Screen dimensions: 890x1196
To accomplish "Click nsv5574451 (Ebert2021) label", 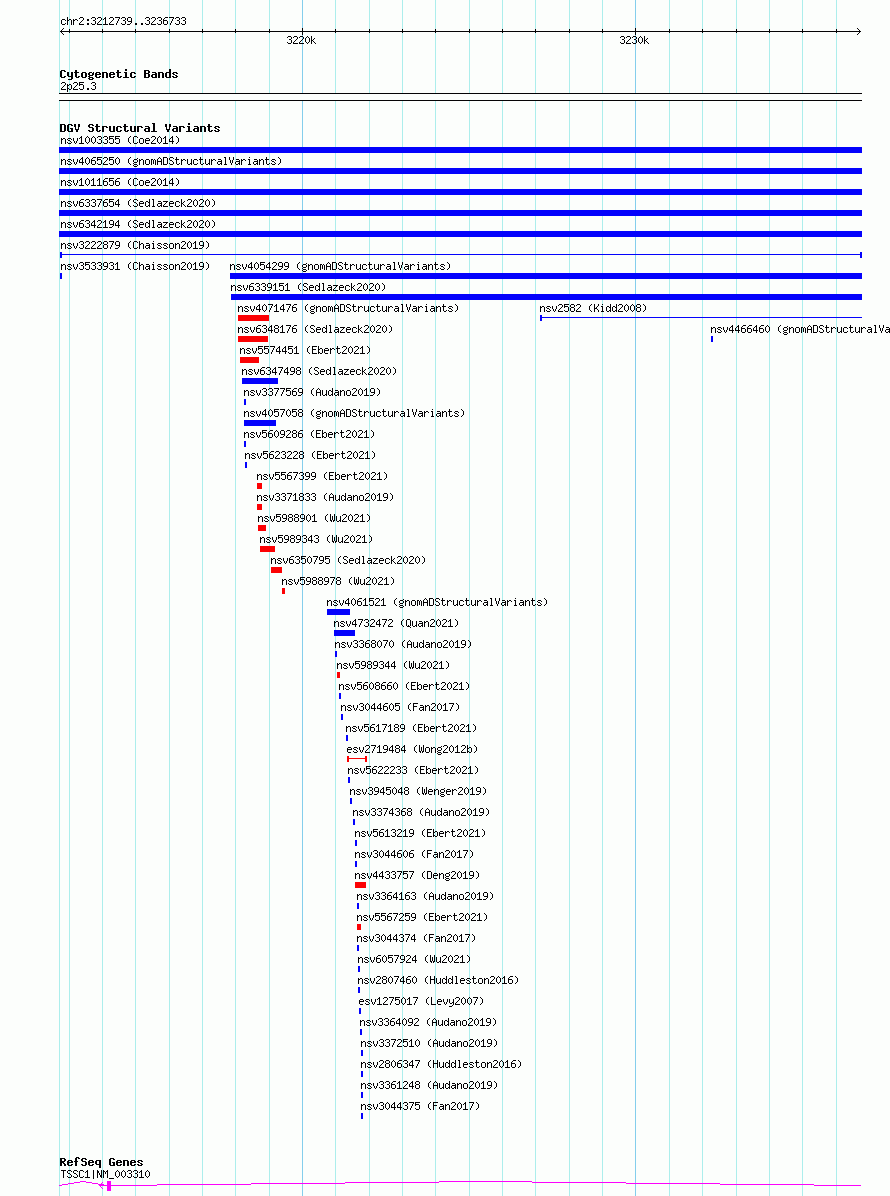I will (305, 350).
